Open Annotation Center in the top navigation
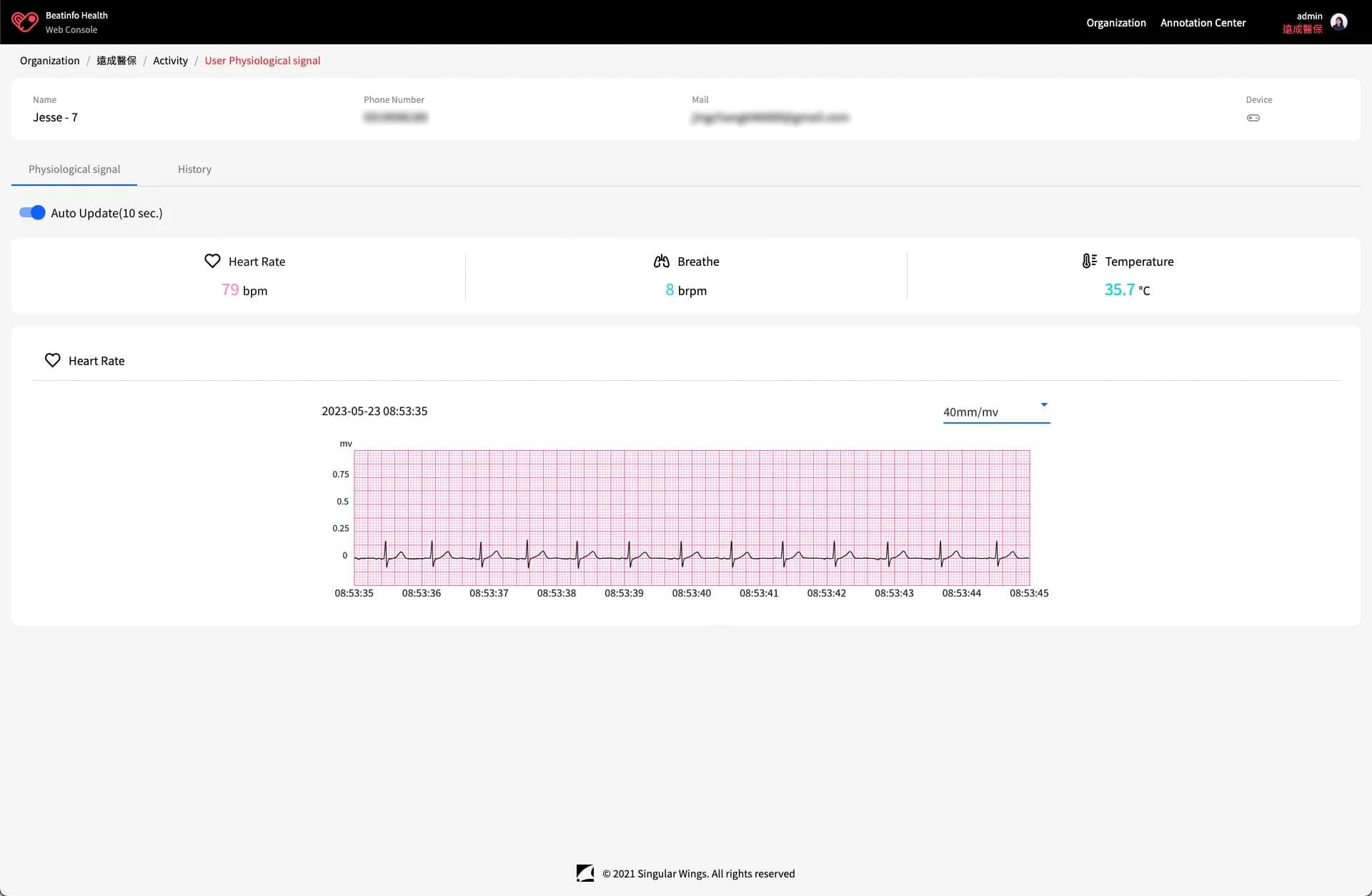 coord(1203,23)
